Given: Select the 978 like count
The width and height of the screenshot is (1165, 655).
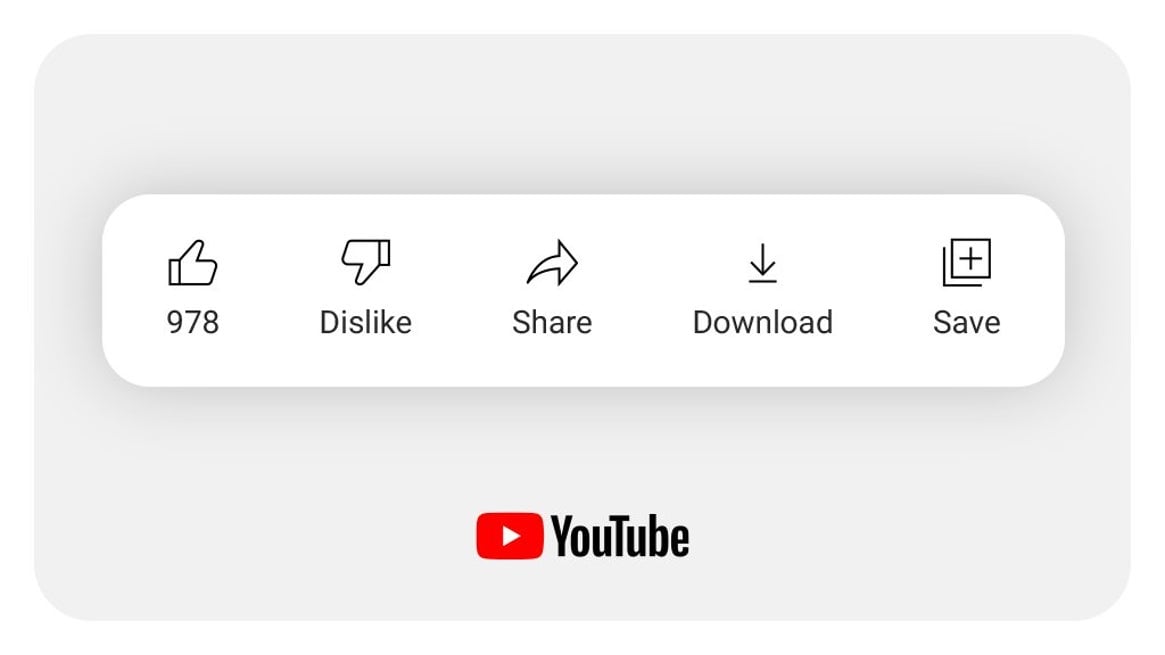Looking at the screenshot, I should 193,322.
